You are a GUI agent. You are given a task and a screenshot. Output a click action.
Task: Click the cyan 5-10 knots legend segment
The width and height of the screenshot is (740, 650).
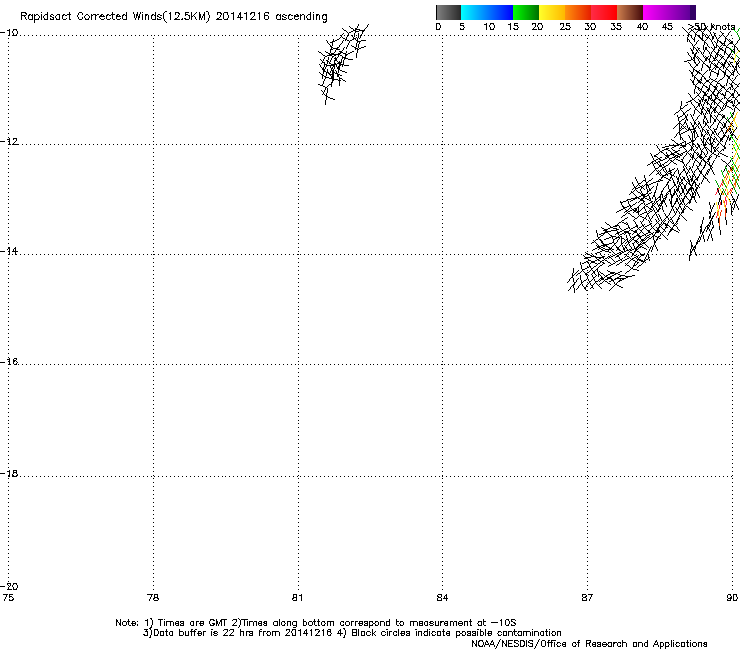pyautogui.click(x=474, y=12)
